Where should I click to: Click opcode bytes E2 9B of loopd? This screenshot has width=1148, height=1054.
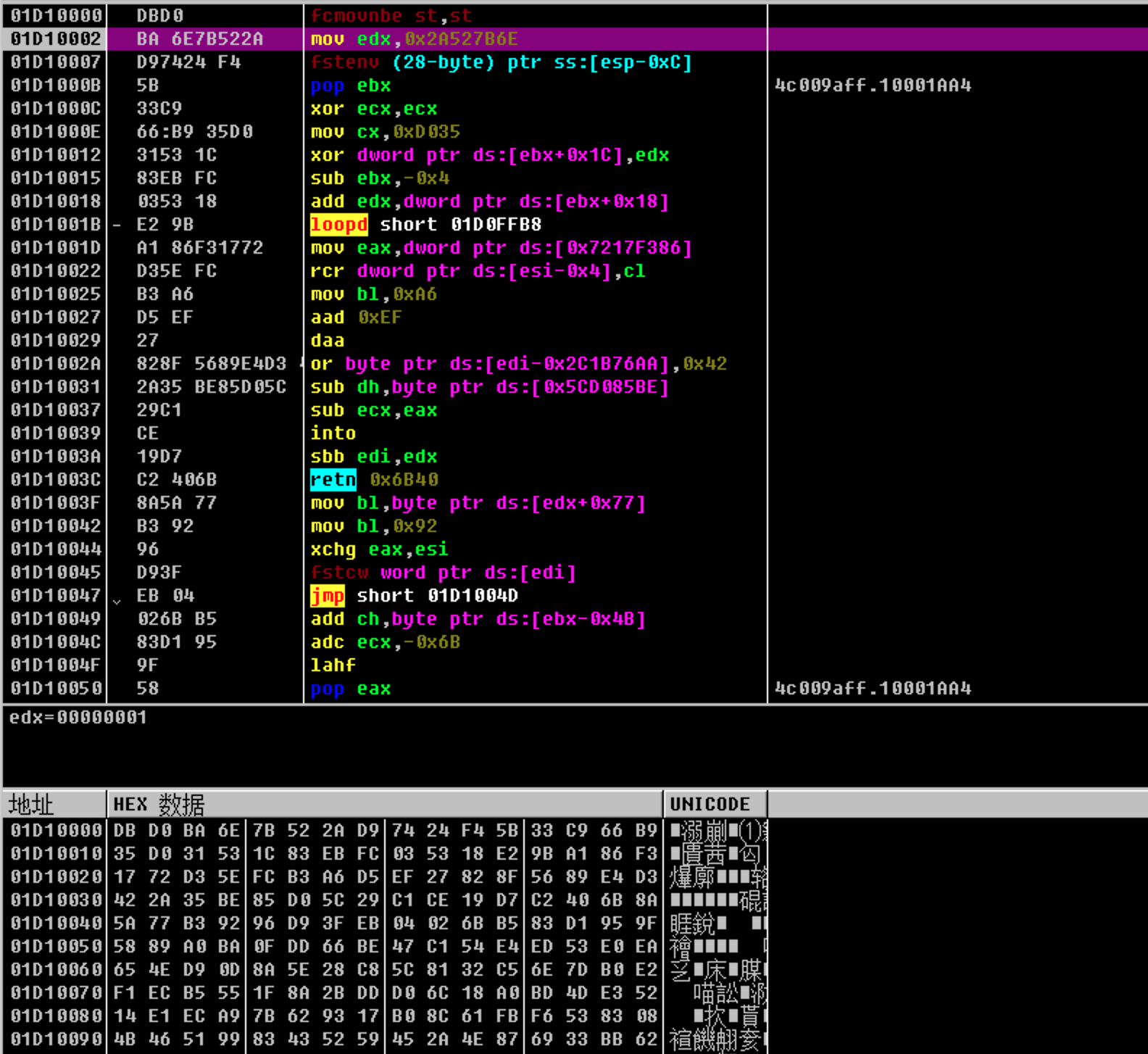165,225
